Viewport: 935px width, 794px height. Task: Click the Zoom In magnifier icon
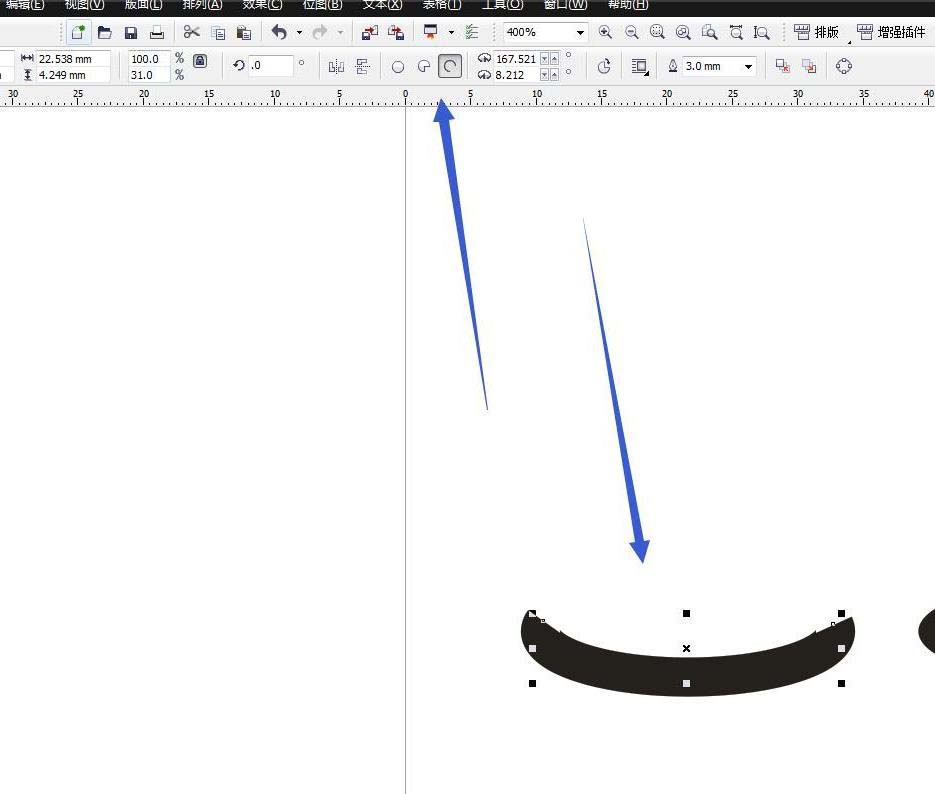point(605,33)
